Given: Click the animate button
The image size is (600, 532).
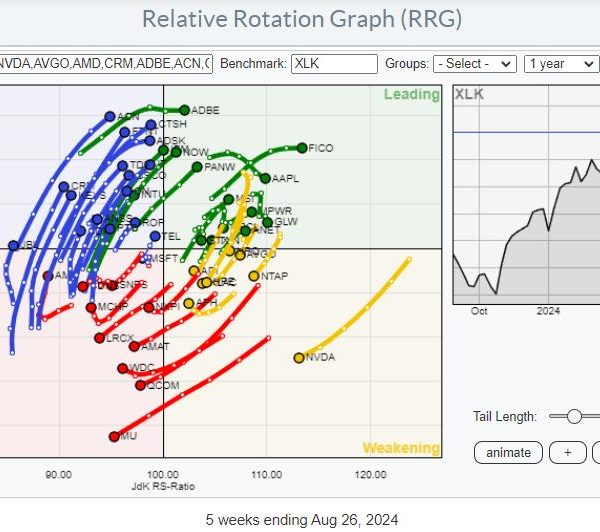Looking at the screenshot, I should pos(508,452).
